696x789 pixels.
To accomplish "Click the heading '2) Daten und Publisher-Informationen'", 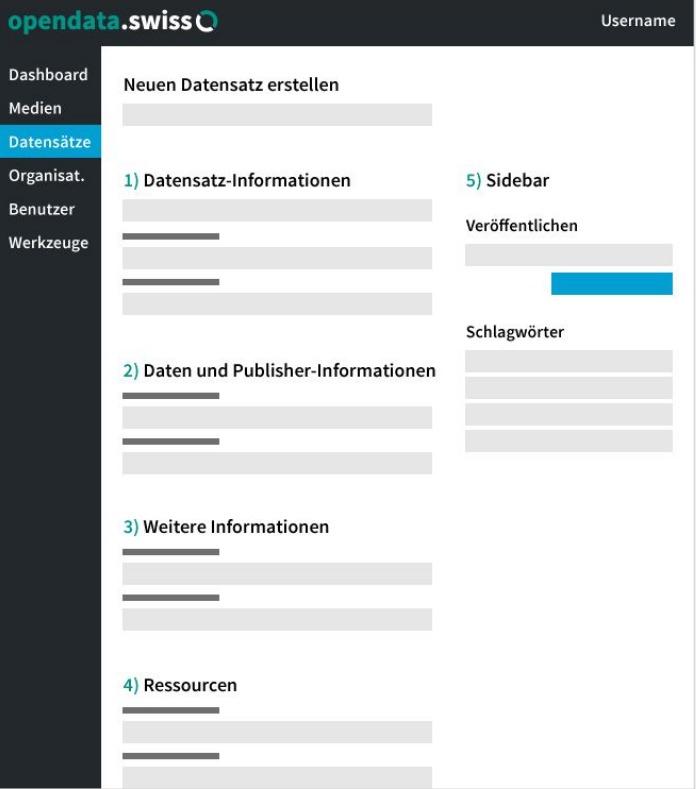I will pyautogui.click(x=279, y=370).
